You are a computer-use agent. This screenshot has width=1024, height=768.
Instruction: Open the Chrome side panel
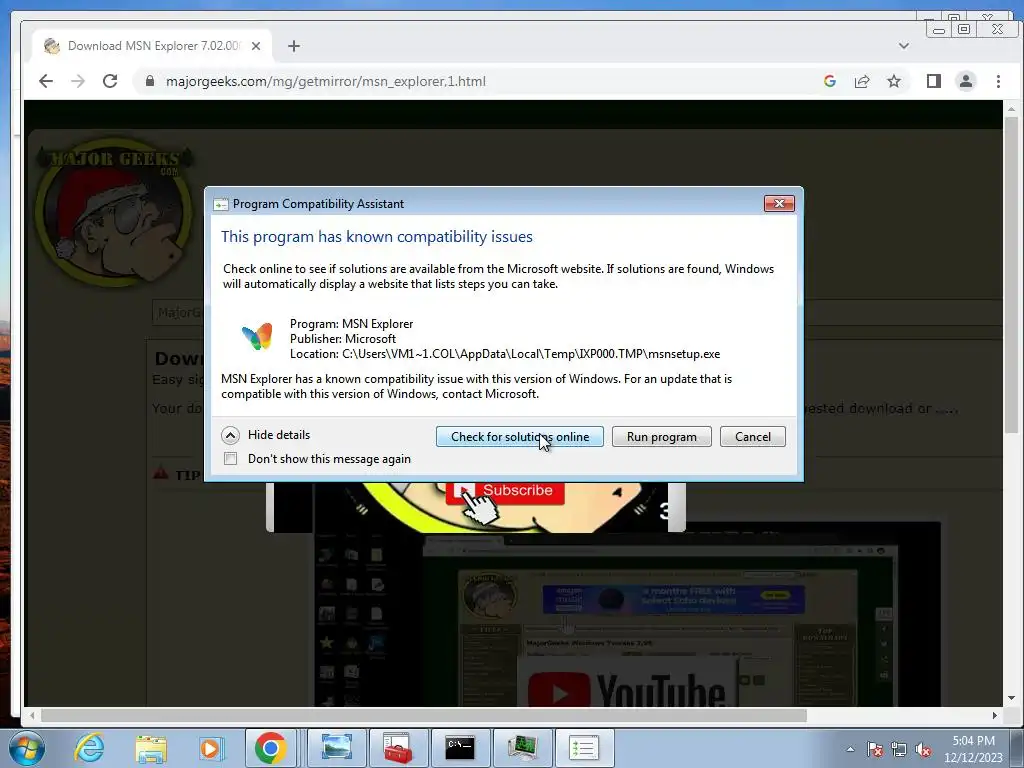click(x=934, y=81)
